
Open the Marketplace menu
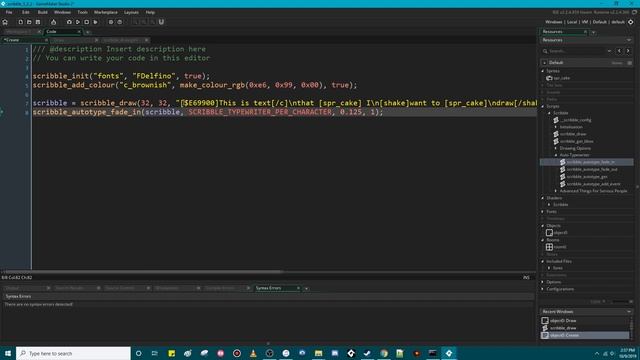tap(106, 12)
